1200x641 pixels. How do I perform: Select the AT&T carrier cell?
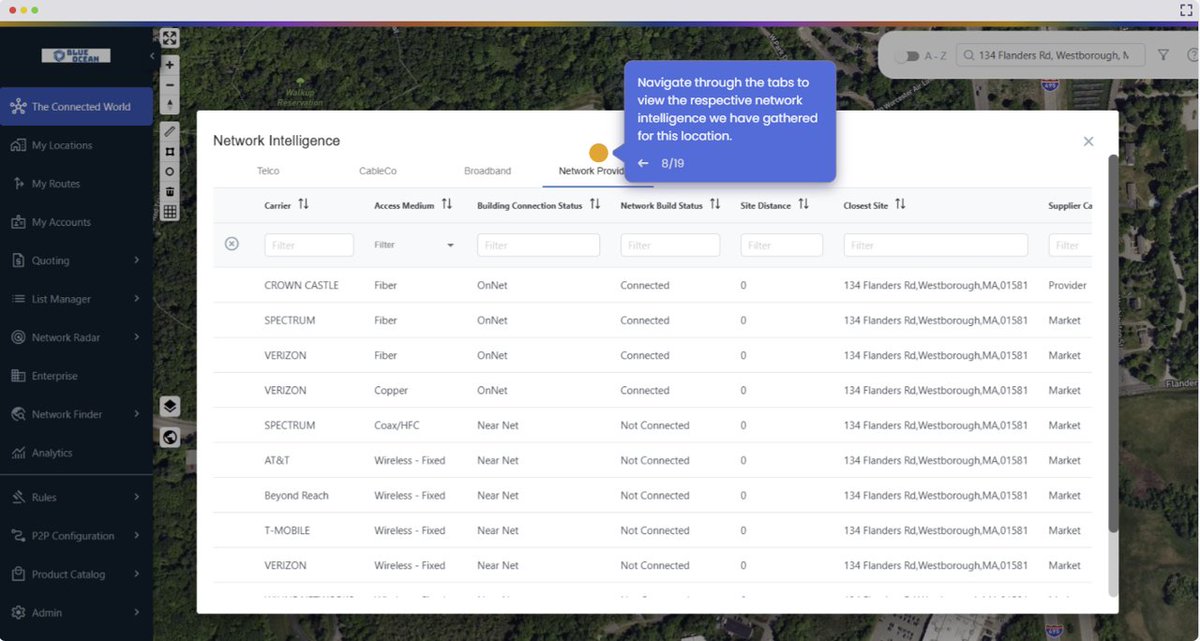tap(277, 460)
